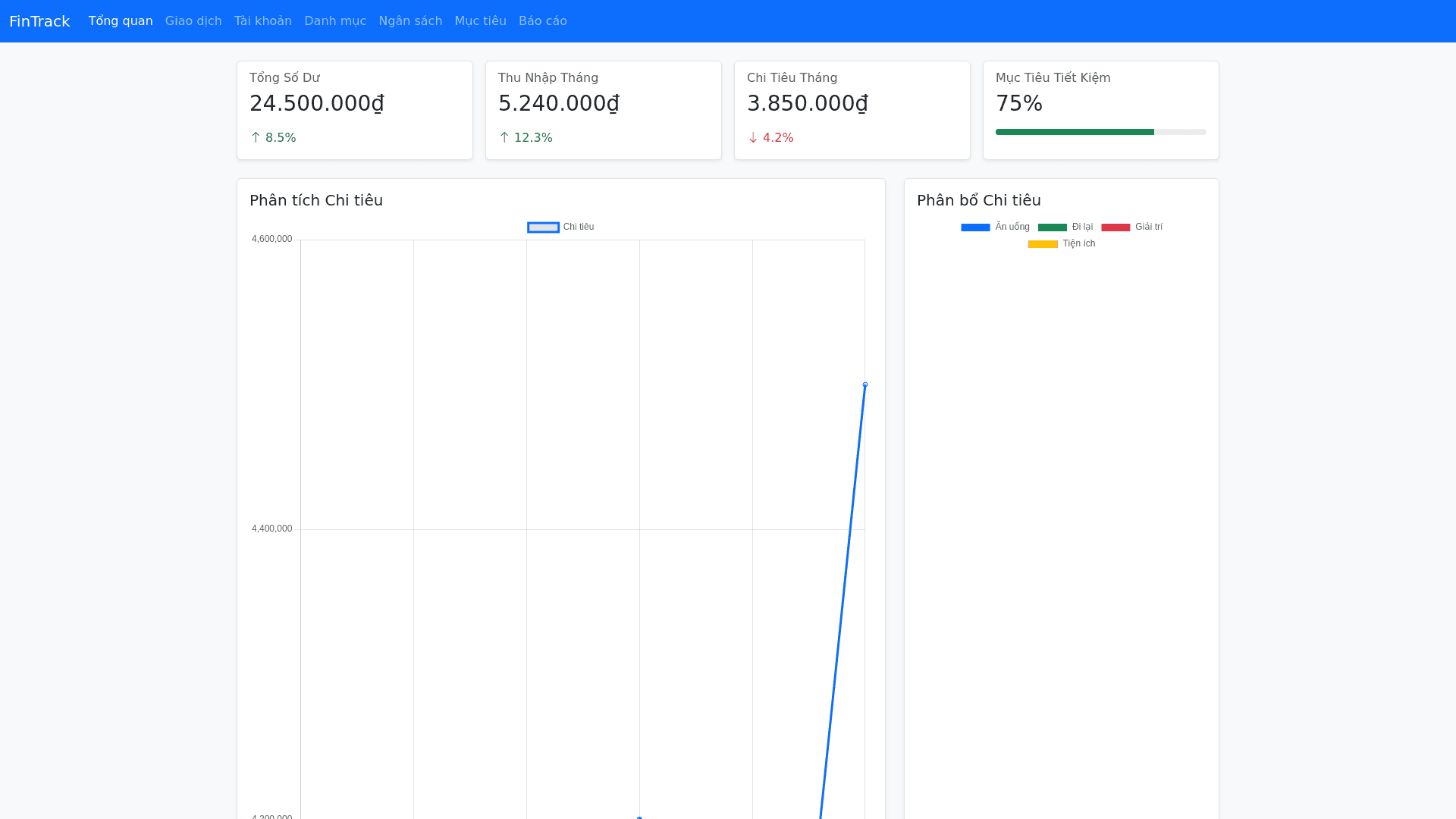
Task: Click Chi Tiêu Tháng card amount
Action: [x=808, y=103]
